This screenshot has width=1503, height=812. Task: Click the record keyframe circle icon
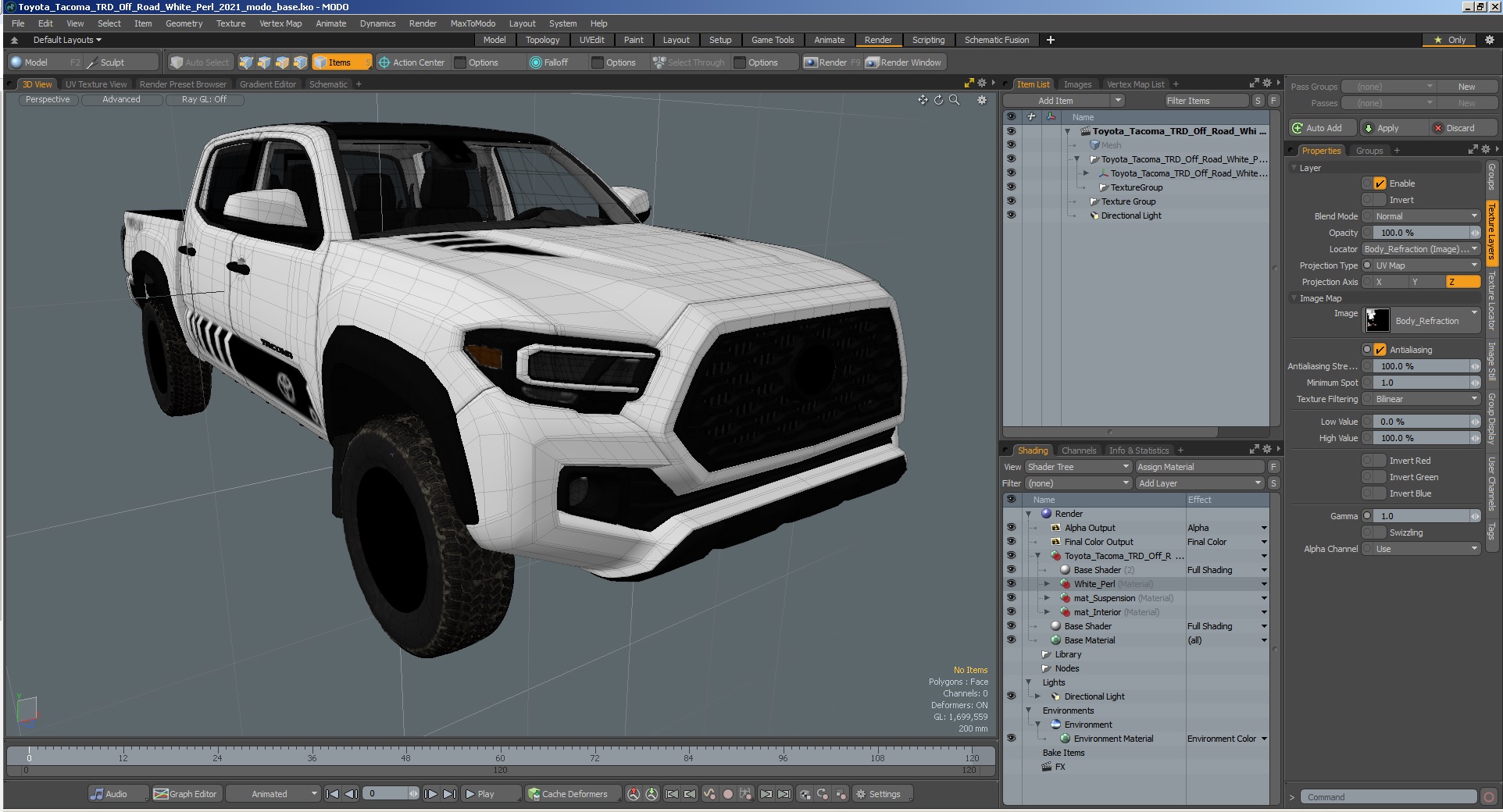point(728,794)
